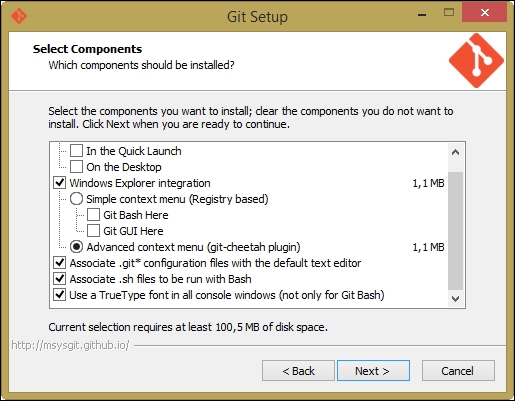Click the Next button to continue
Screen dimensions: 515x401
coord(373,370)
